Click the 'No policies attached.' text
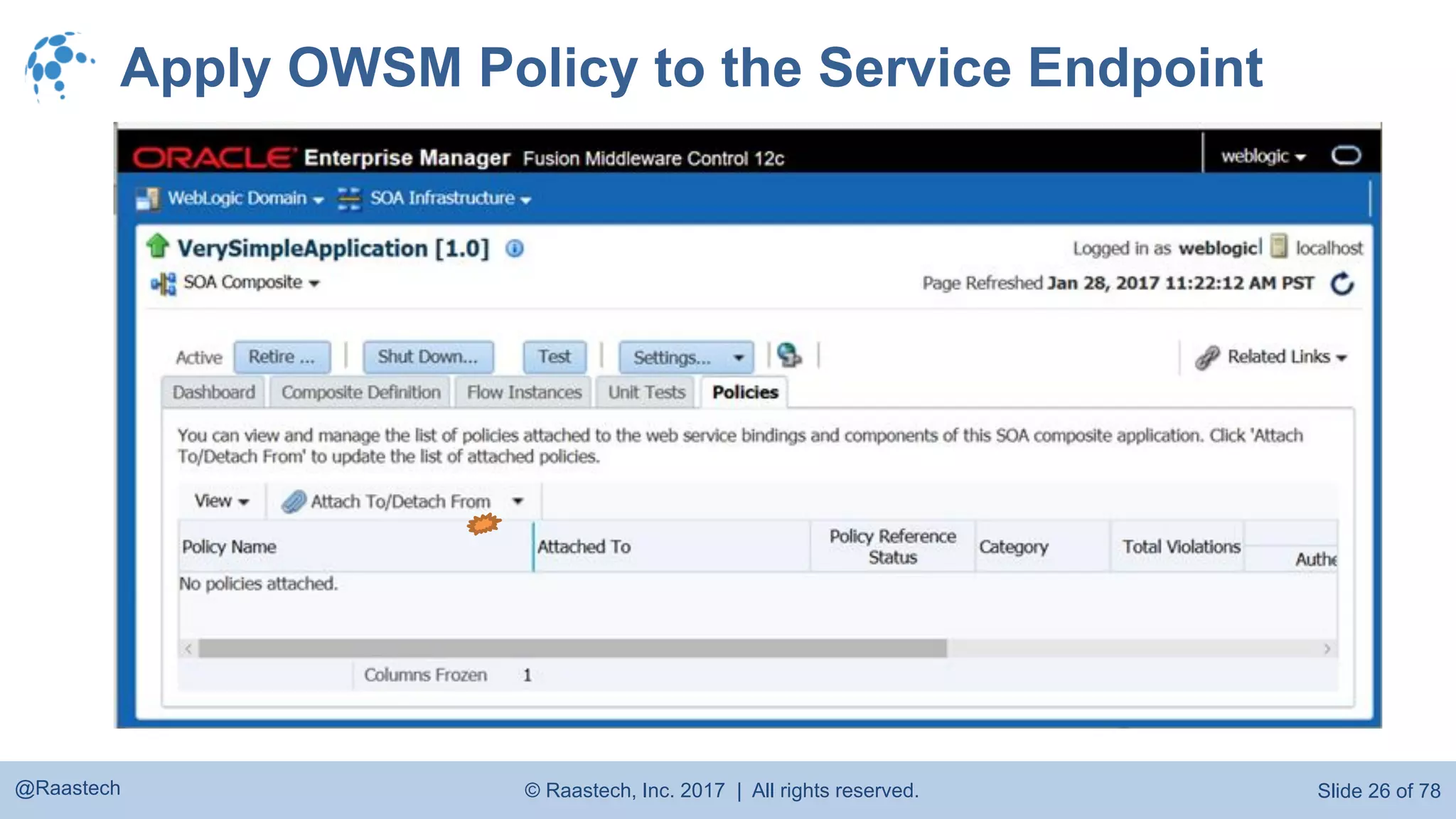This screenshot has width=1456, height=819. [258, 584]
